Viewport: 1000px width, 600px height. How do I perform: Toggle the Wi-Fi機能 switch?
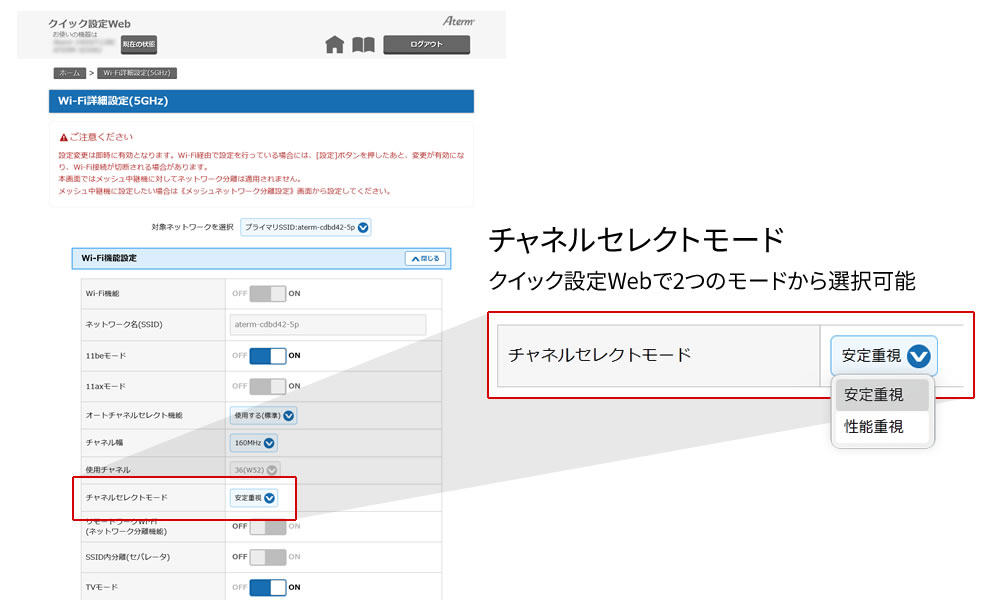tap(267, 293)
